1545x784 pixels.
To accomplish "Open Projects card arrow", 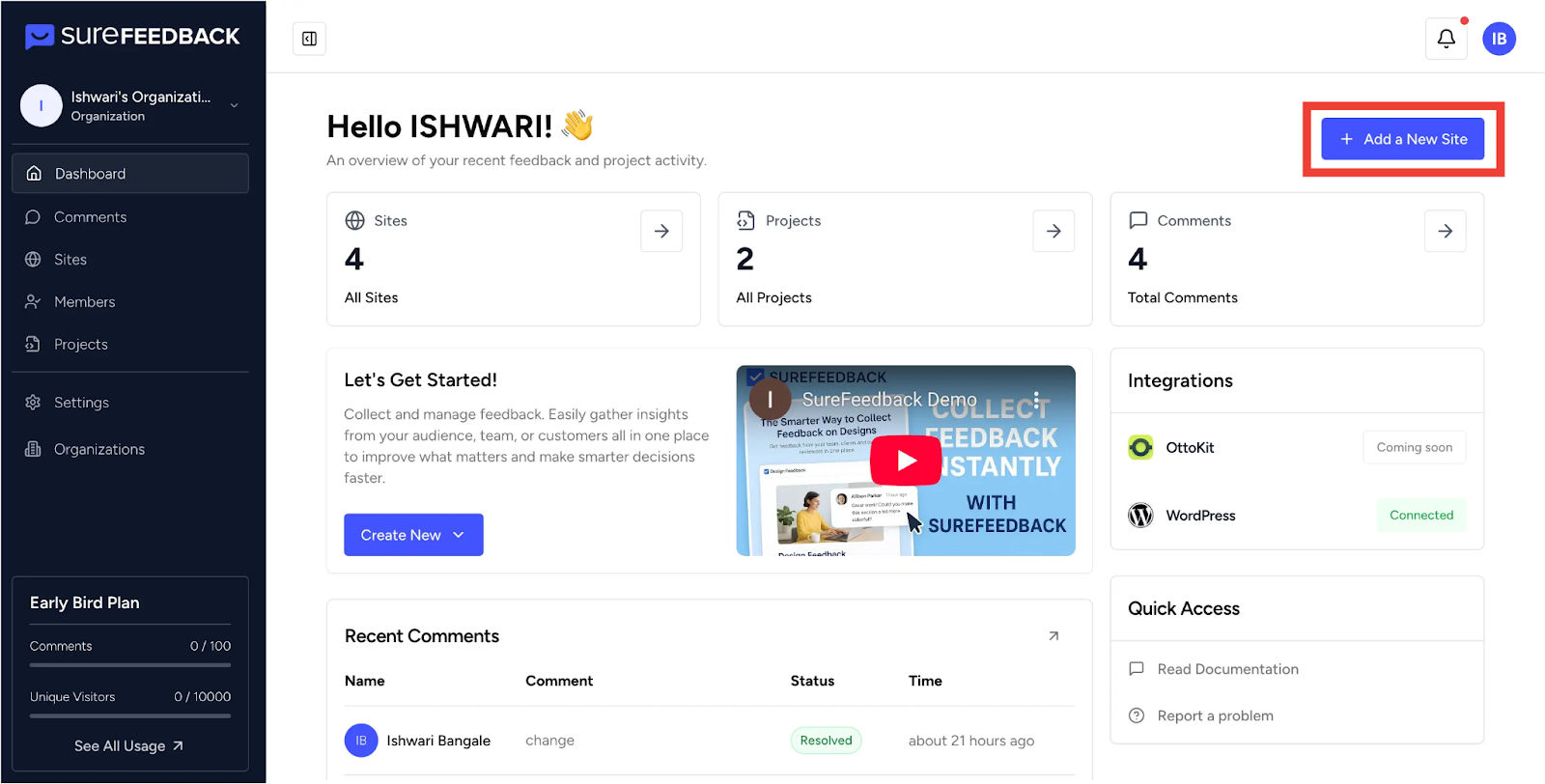I will click(1053, 231).
